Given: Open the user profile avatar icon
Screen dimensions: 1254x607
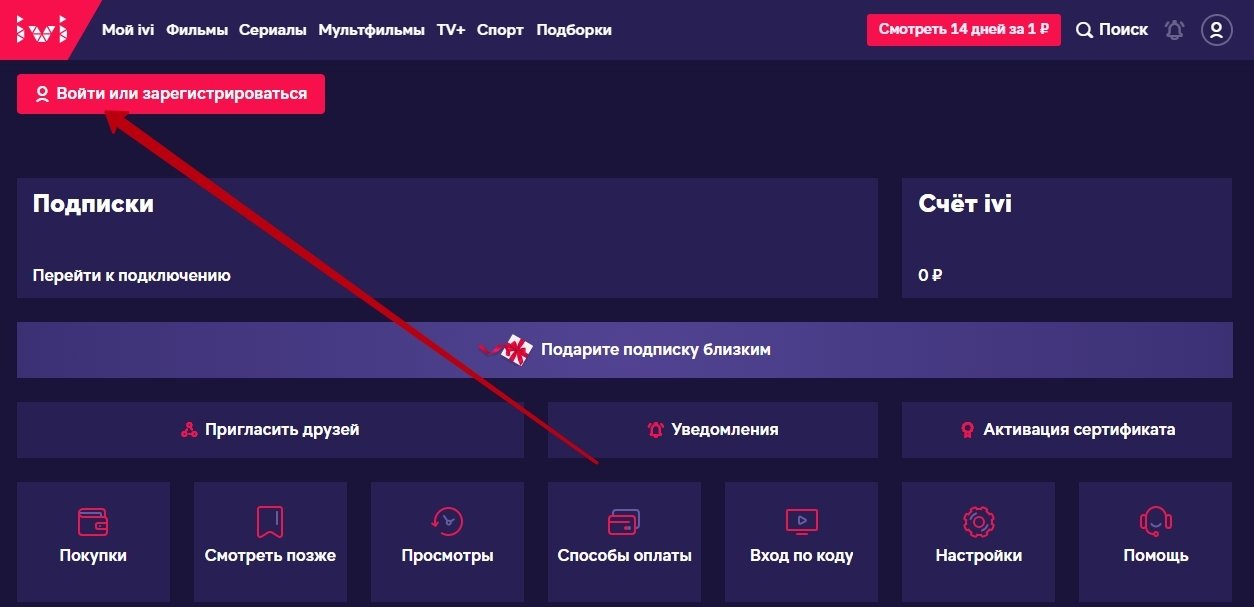Looking at the screenshot, I should point(1216,30).
